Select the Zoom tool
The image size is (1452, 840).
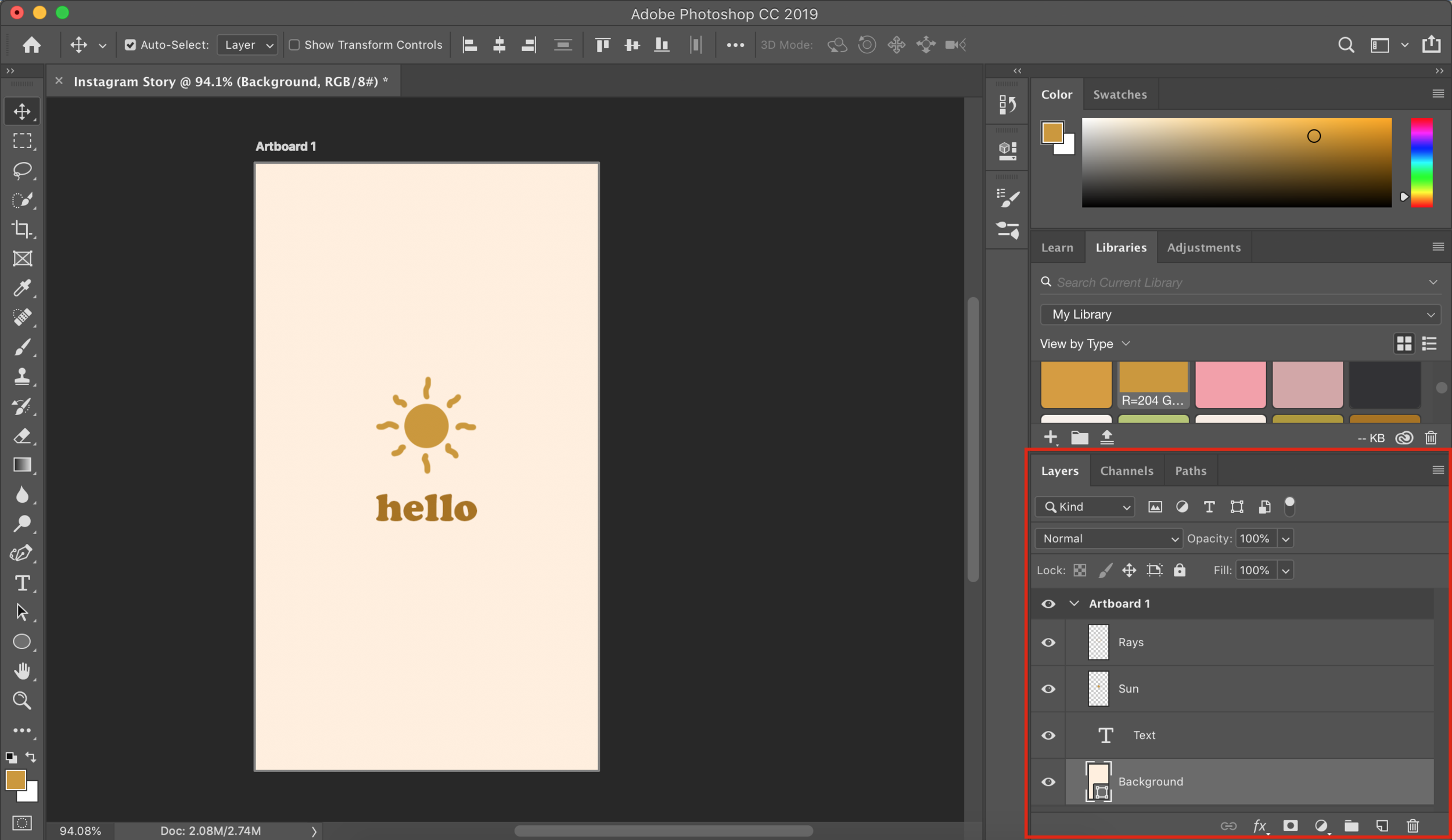tap(22, 701)
